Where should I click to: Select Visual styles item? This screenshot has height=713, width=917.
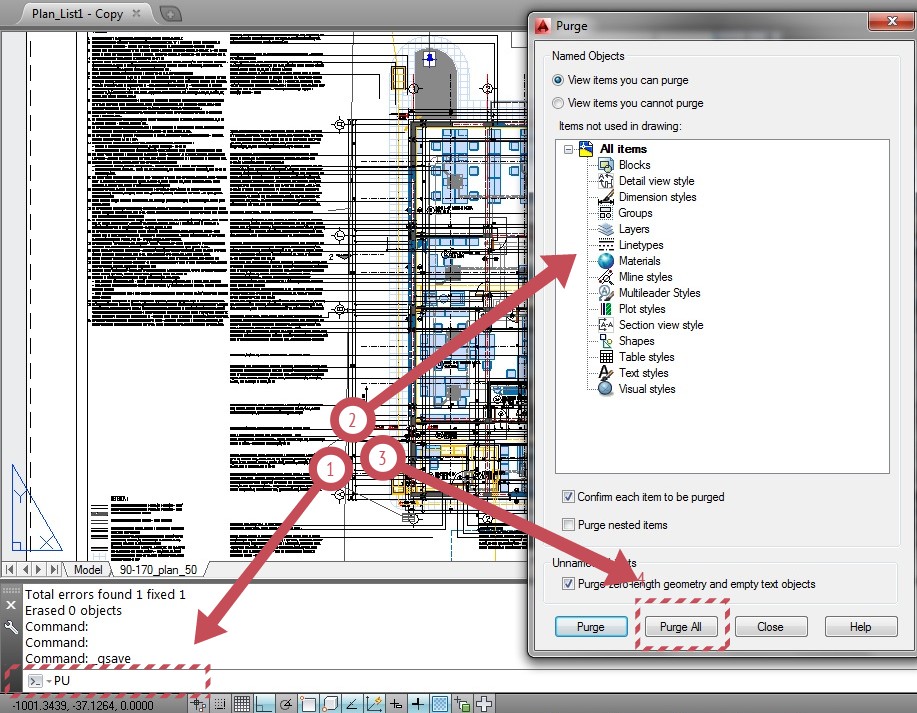(x=647, y=389)
